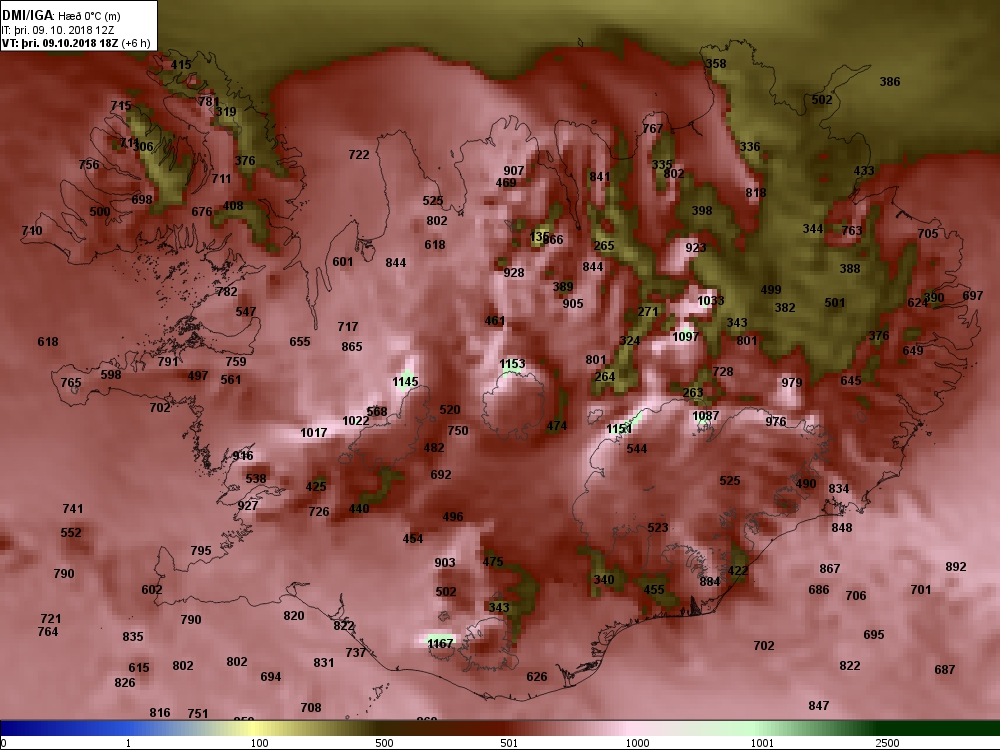Click the map value '884'
Screen dimensions: 1000x750
[710, 582]
